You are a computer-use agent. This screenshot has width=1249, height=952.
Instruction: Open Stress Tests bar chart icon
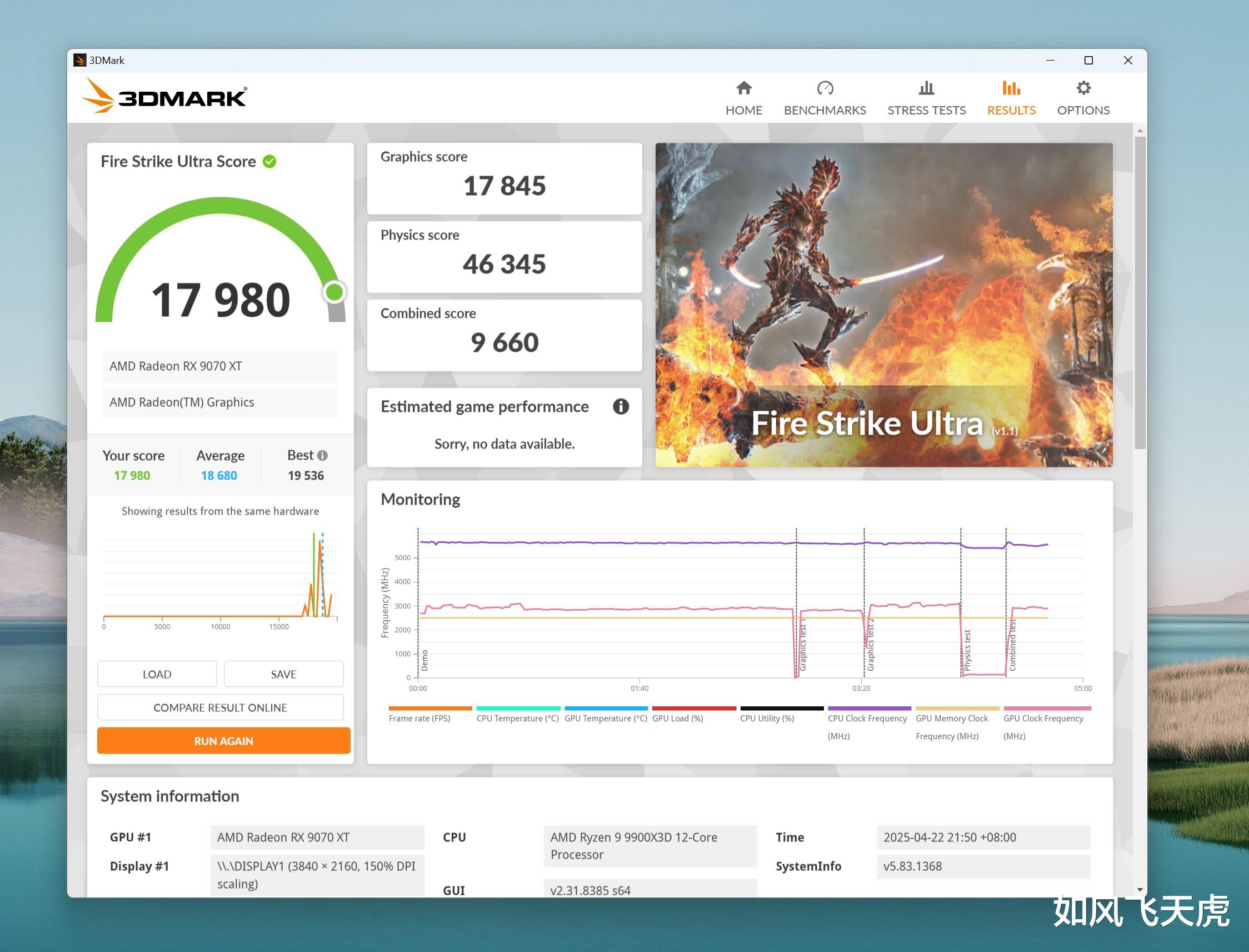click(x=926, y=88)
